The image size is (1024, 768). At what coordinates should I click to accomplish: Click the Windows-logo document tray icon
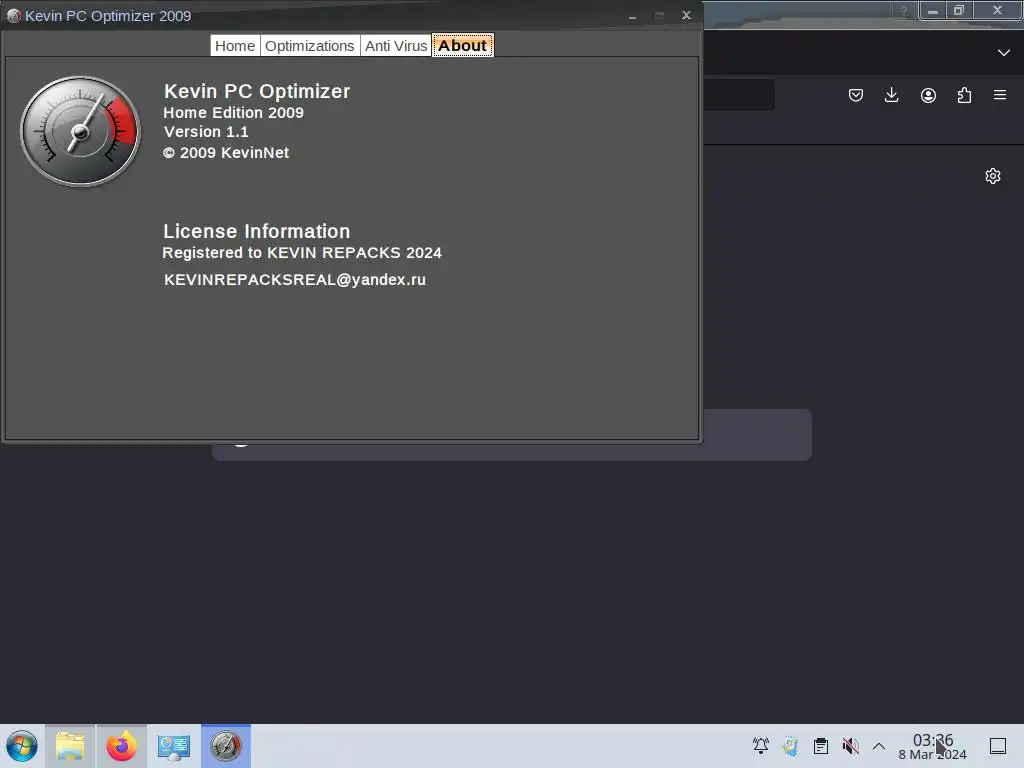(x=790, y=746)
